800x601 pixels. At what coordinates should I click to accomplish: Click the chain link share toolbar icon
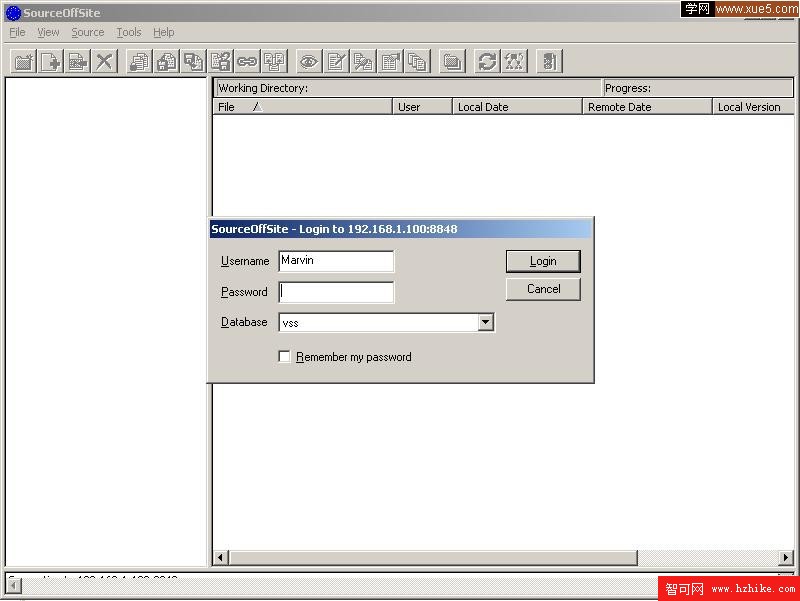[x=247, y=62]
